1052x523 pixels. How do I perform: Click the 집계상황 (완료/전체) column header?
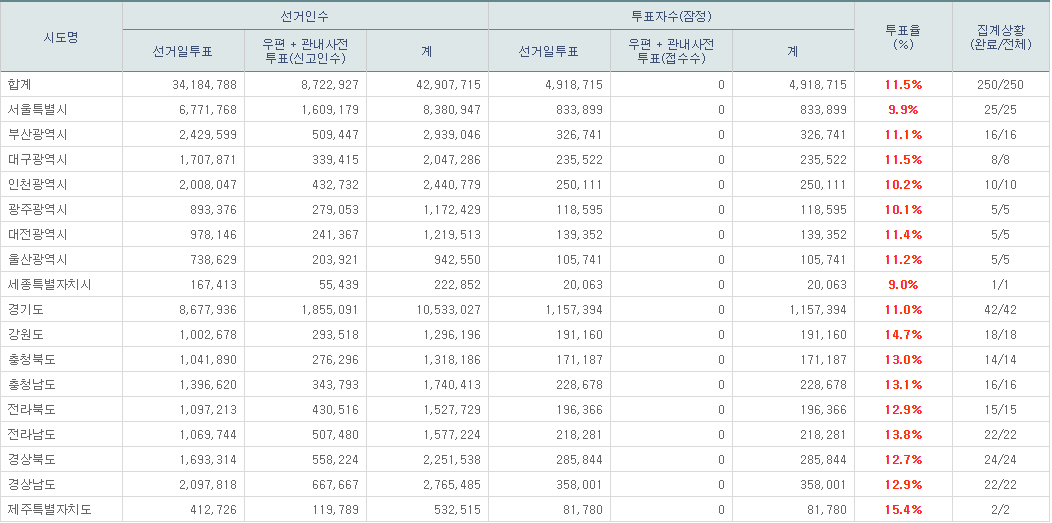point(1000,37)
